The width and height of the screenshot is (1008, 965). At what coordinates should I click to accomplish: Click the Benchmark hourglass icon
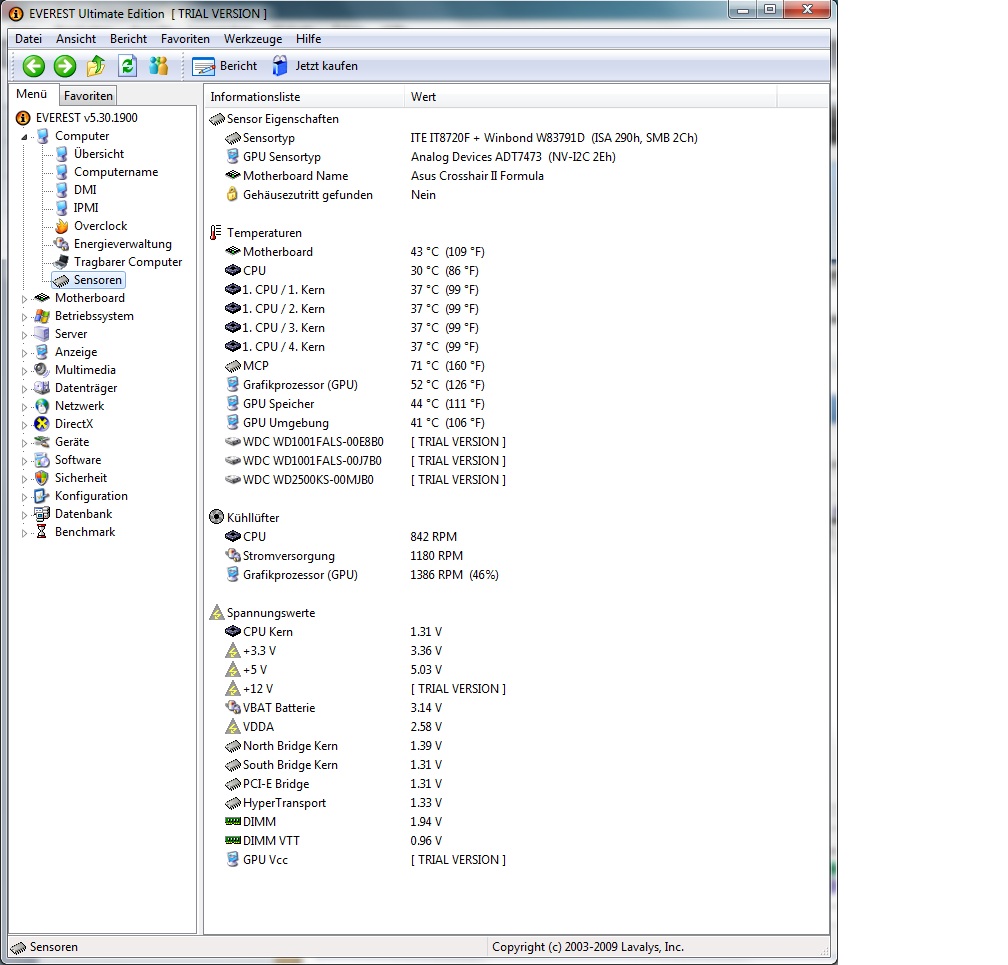click(42, 532)
